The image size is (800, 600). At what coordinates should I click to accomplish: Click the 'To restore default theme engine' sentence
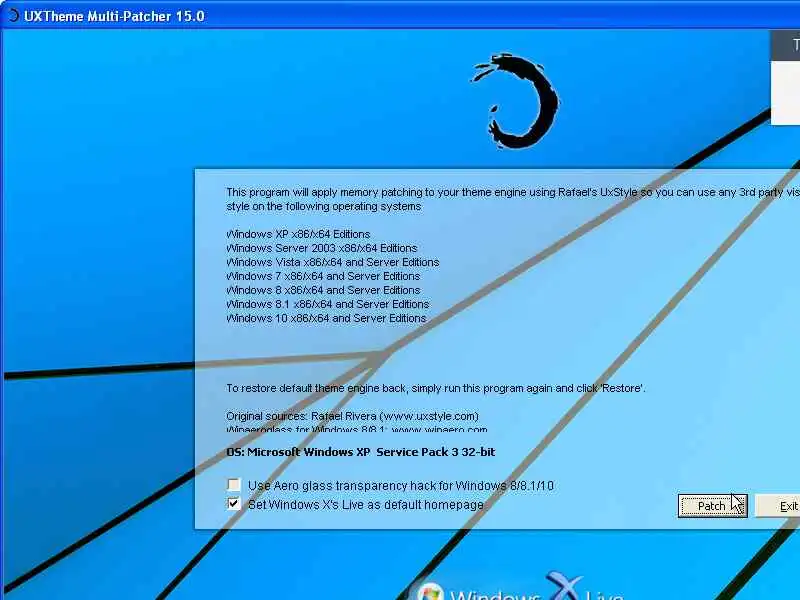point(436,388)
